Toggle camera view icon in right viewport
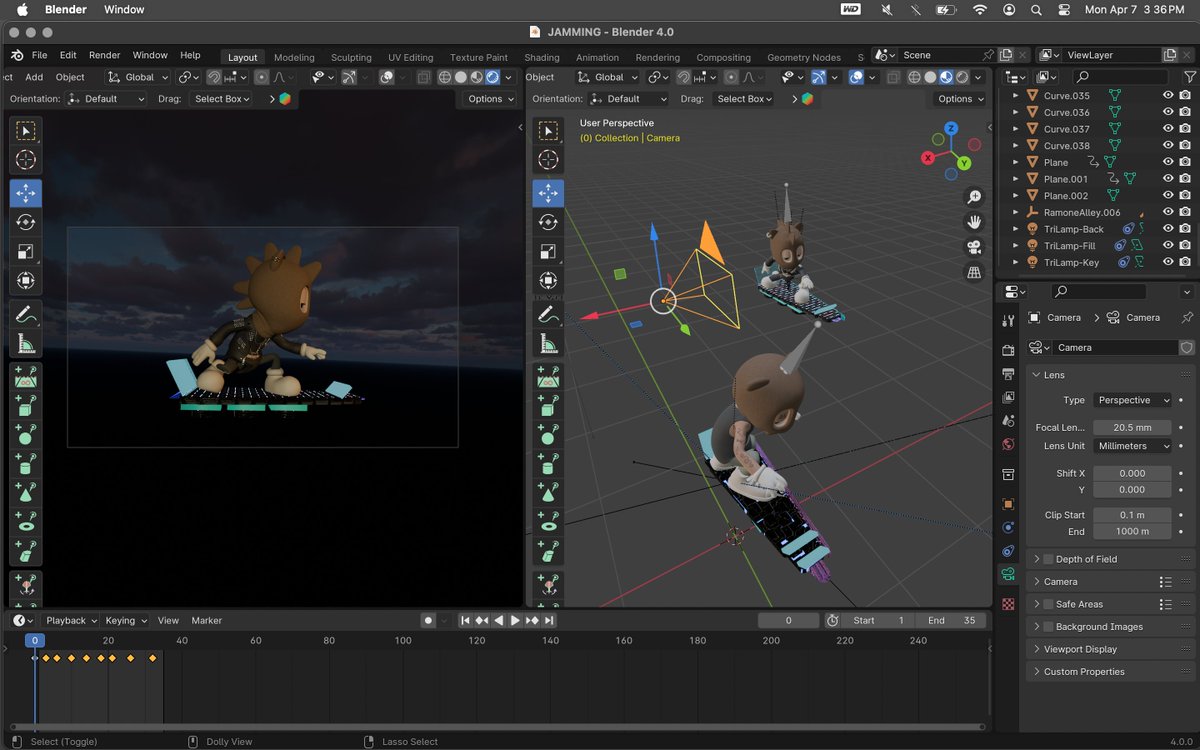The width and height of the screenshot is (1200, 750). point(974,247)
